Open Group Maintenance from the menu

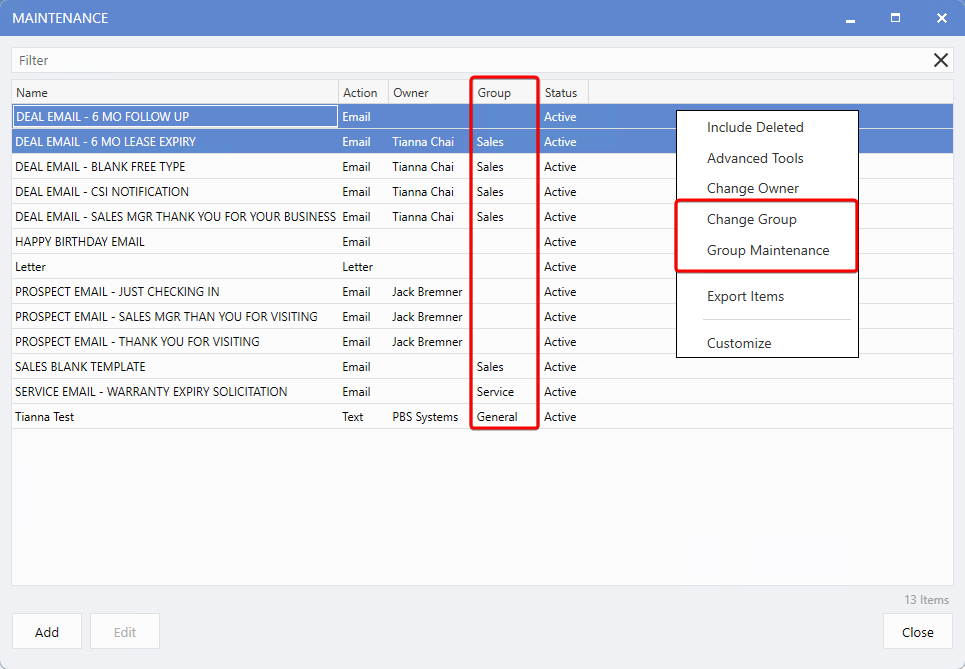(x=768, y=251)
